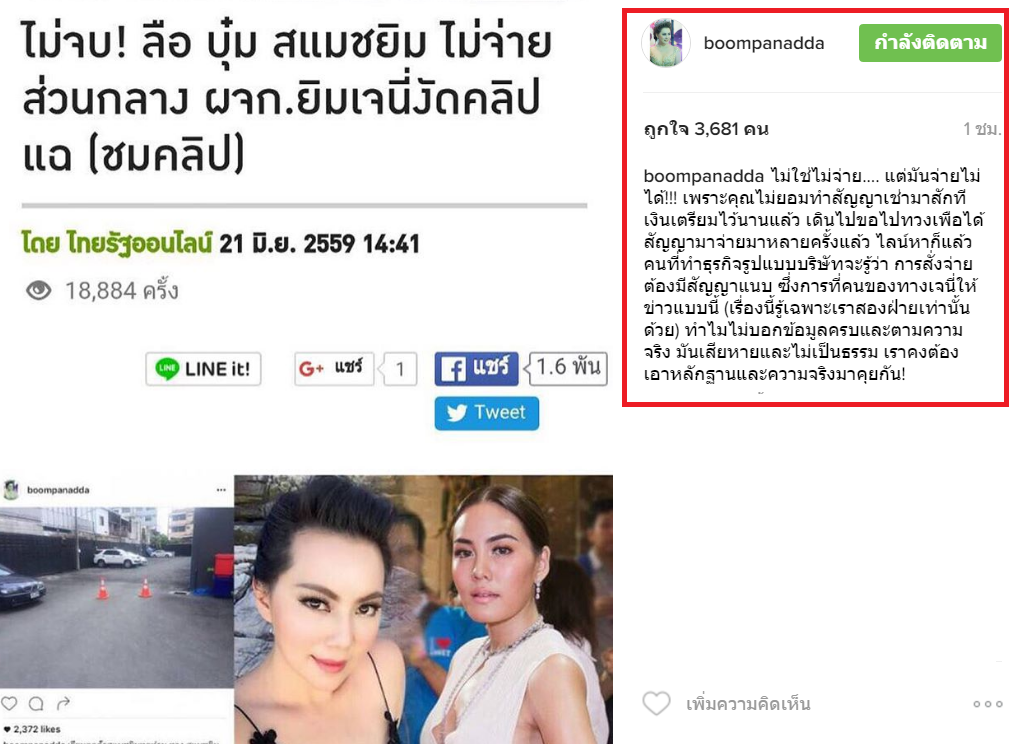
Task: Click the Tweet button
Action: click(x=487, y=413)
